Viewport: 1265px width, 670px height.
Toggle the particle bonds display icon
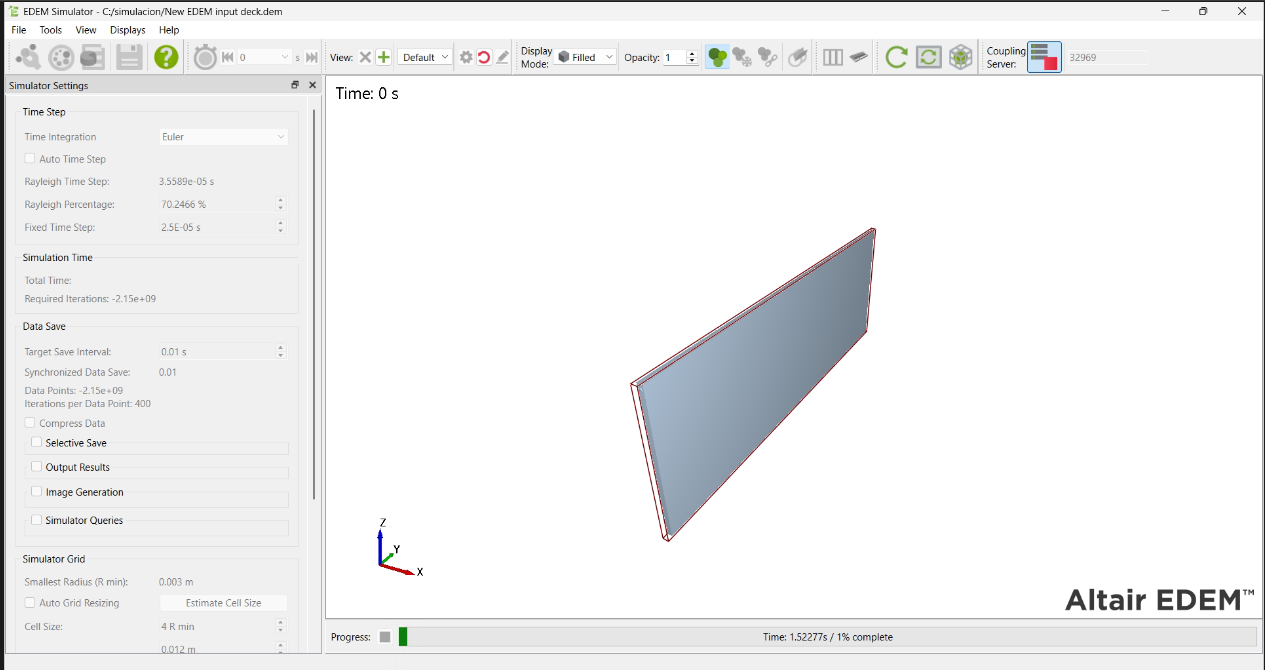767,57
